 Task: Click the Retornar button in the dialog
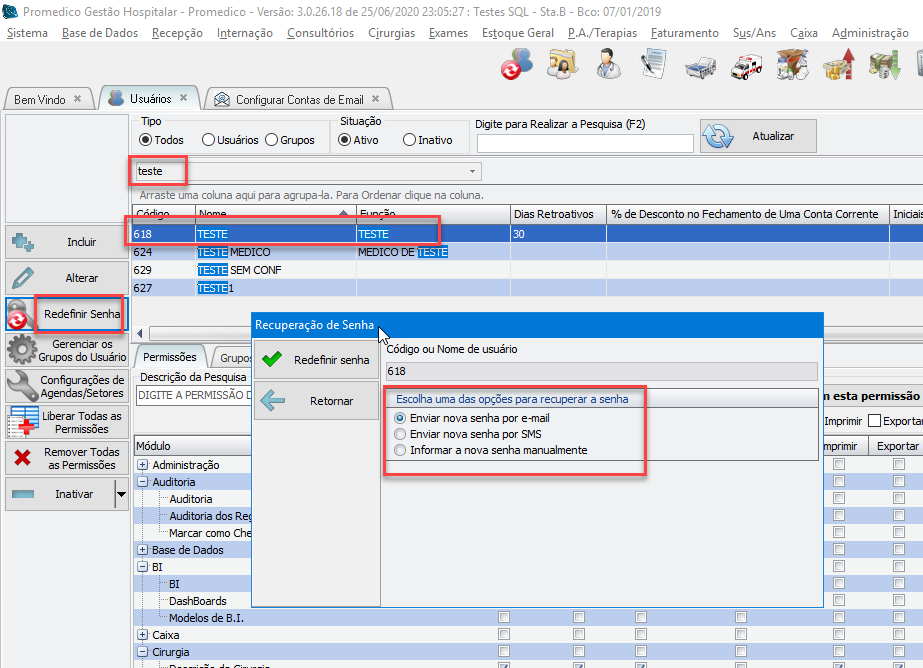pos(316,400)
